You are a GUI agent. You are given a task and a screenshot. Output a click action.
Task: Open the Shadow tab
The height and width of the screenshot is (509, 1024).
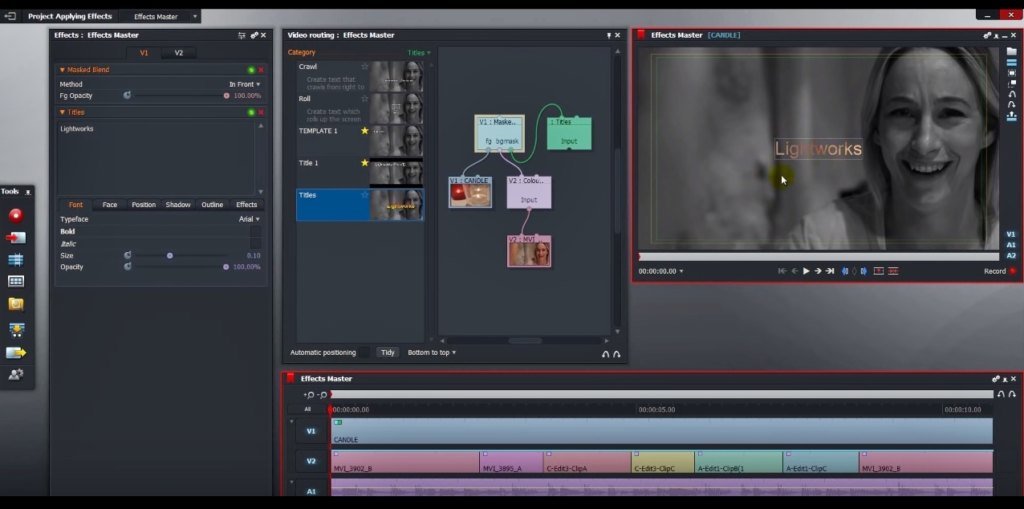pyautogui.click(x=178, y=205)
